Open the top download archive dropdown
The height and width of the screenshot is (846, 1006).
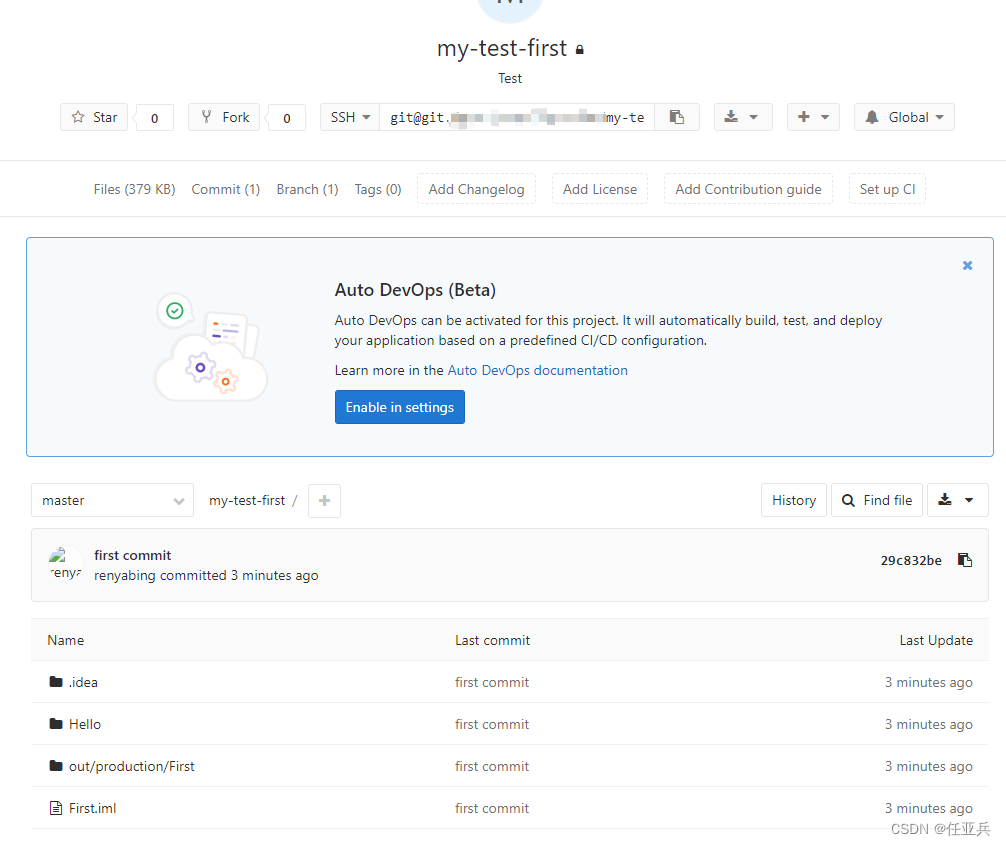click(x=743, y=117)
